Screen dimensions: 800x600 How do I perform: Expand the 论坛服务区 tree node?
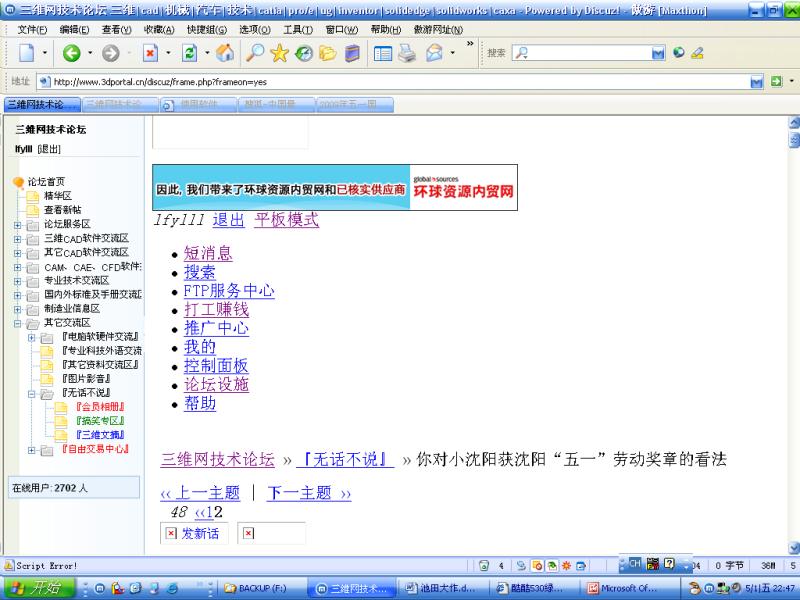coord(17,224)
